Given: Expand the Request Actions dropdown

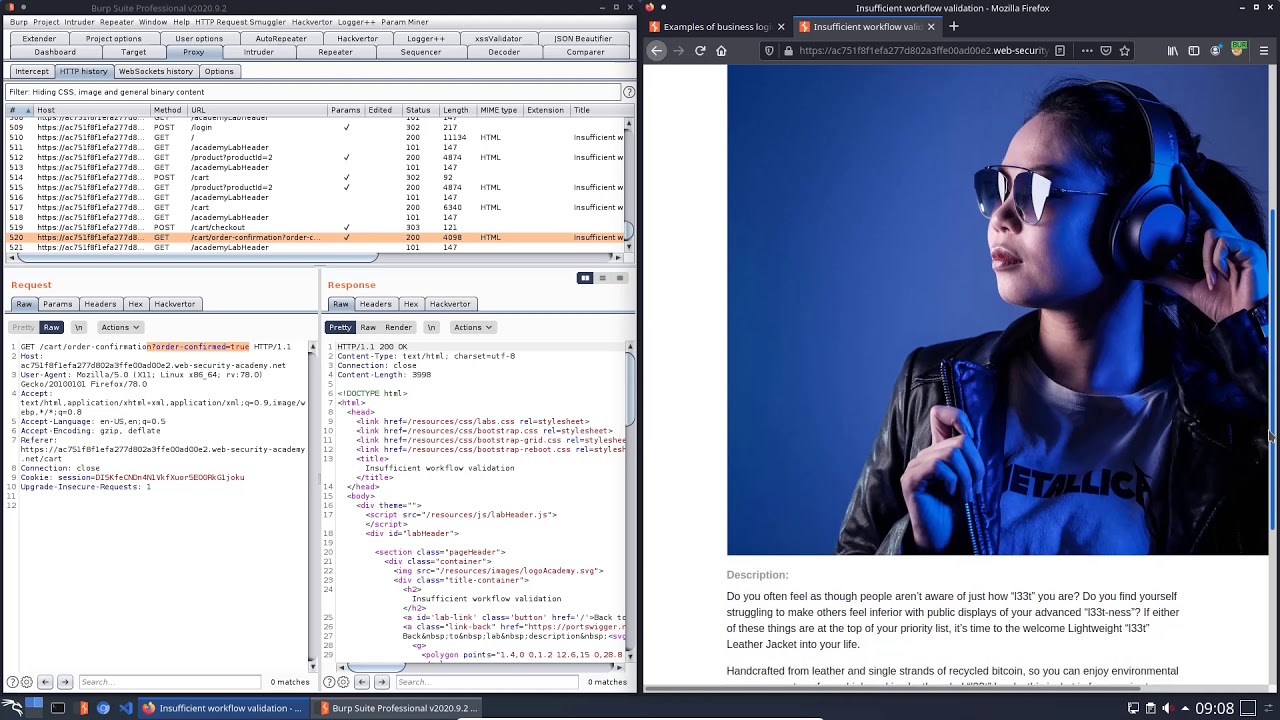Looking at the screenshot, I should (x=120, y=327).
